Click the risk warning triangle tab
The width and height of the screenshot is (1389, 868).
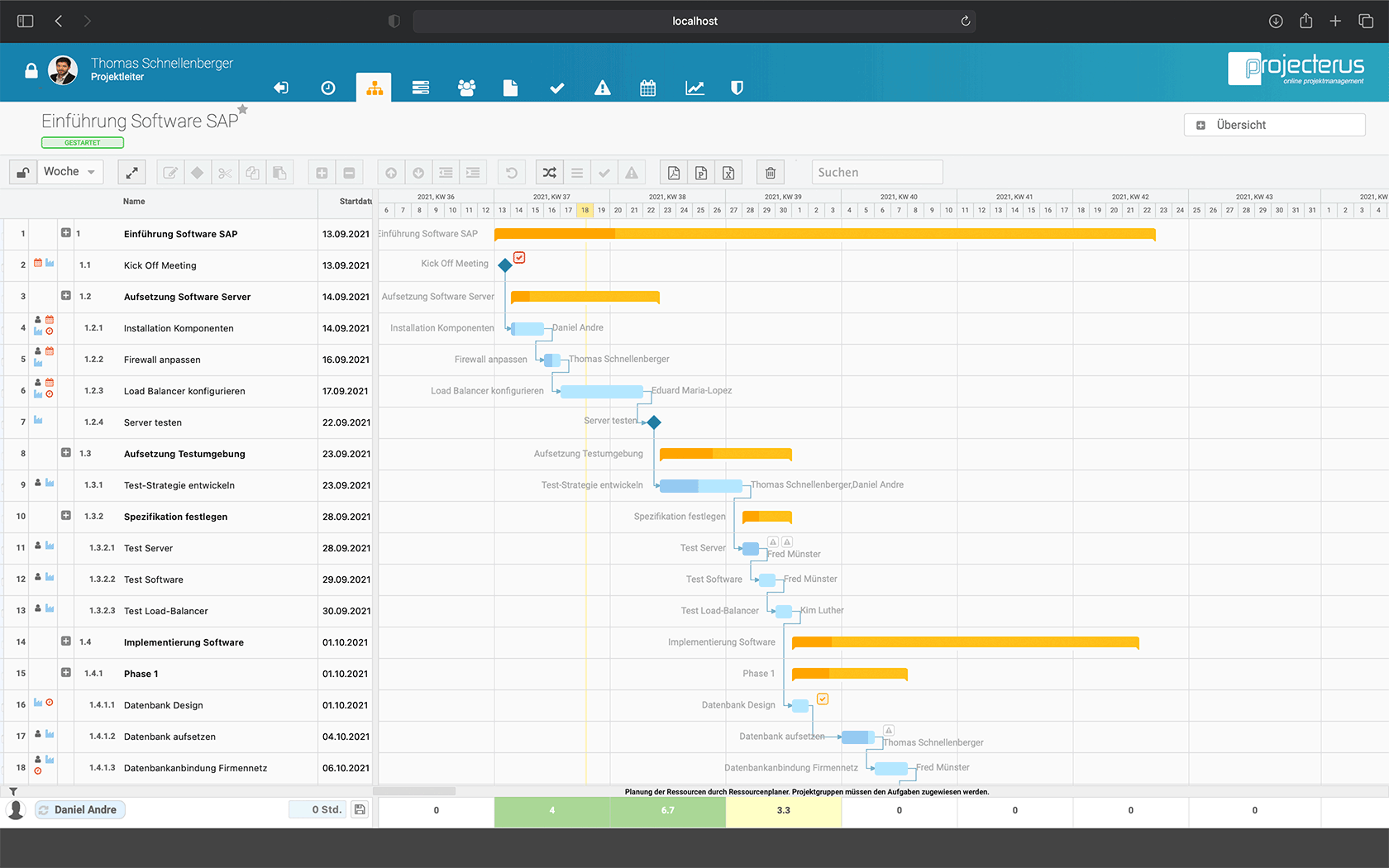point(603,88)
